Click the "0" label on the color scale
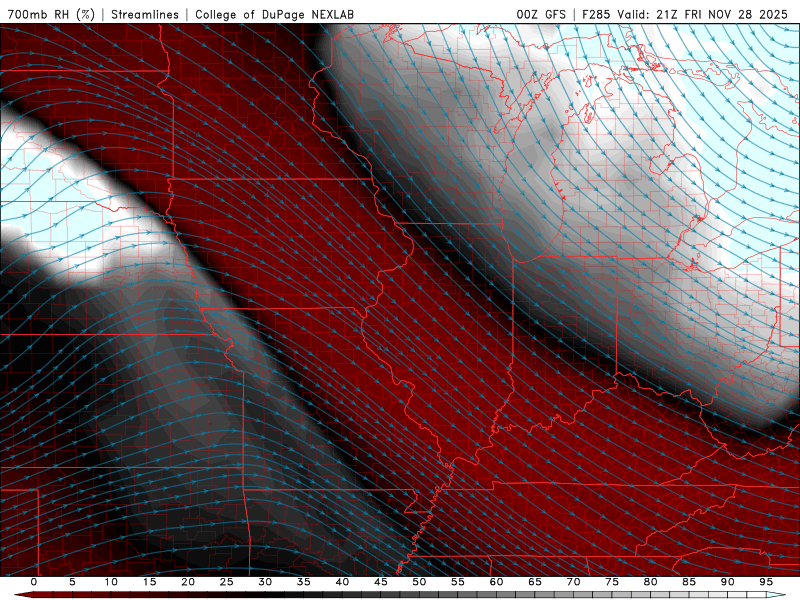 pyautogui.click(x=34, y=582)
